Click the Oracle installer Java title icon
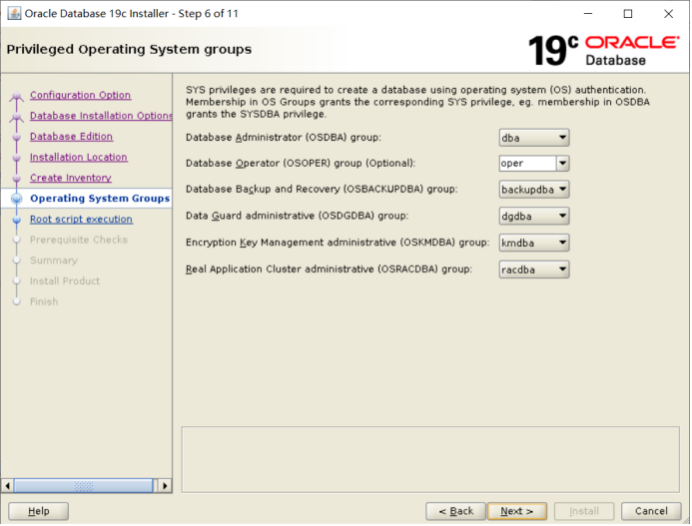 tap(14, 13)
